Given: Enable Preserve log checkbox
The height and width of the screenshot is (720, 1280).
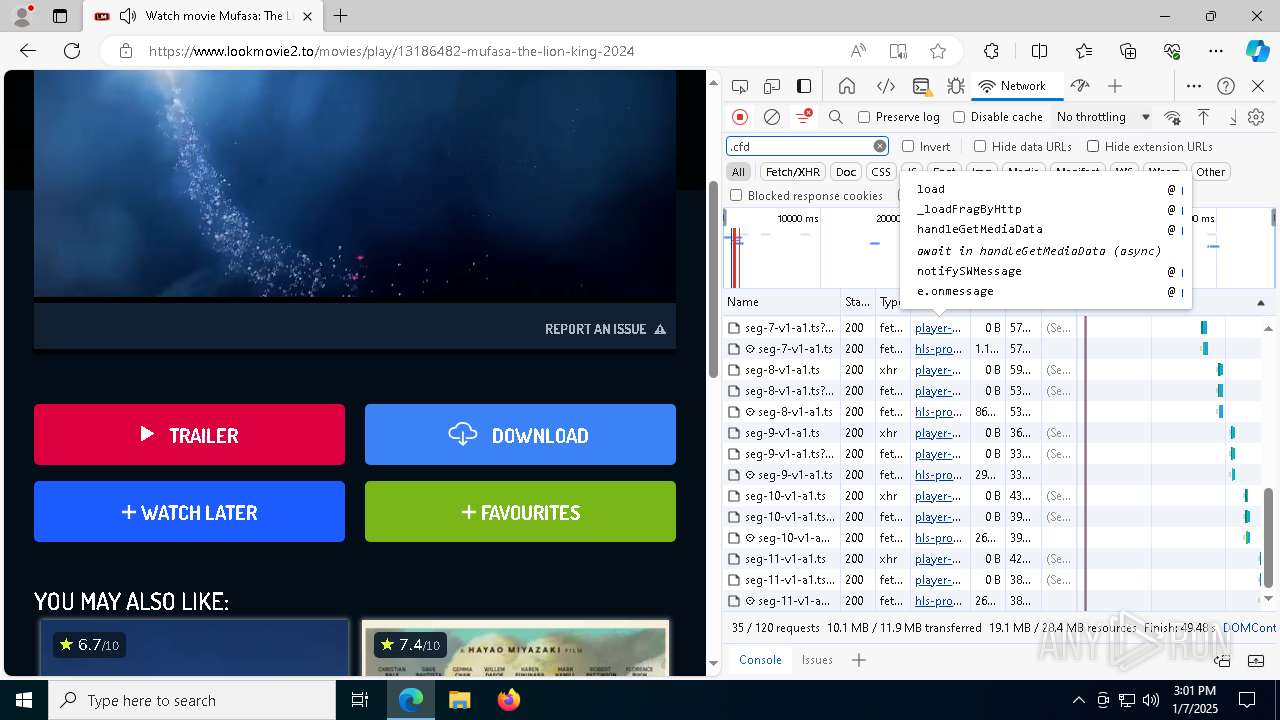Looking at the screenshot, I should (x=864, y=117).
